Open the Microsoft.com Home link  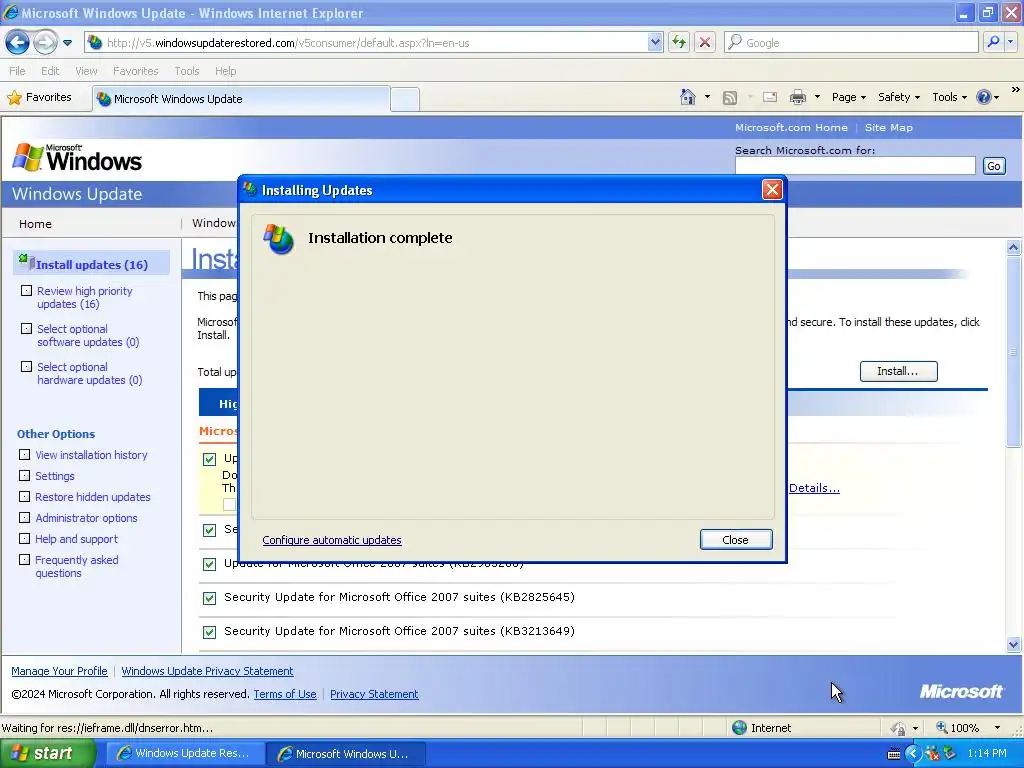[791, 127]
